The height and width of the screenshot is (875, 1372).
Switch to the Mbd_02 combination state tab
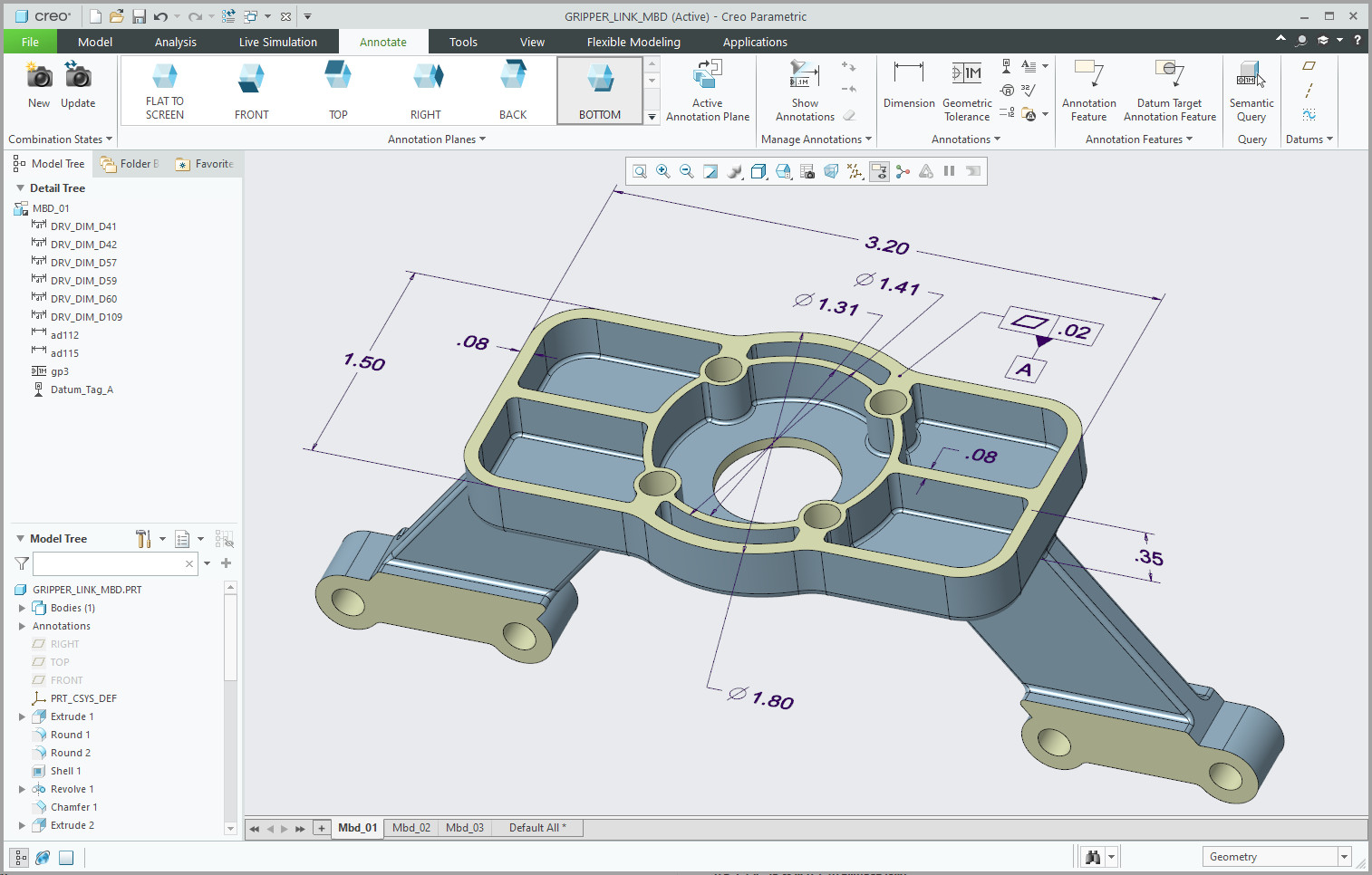[411, 828]
